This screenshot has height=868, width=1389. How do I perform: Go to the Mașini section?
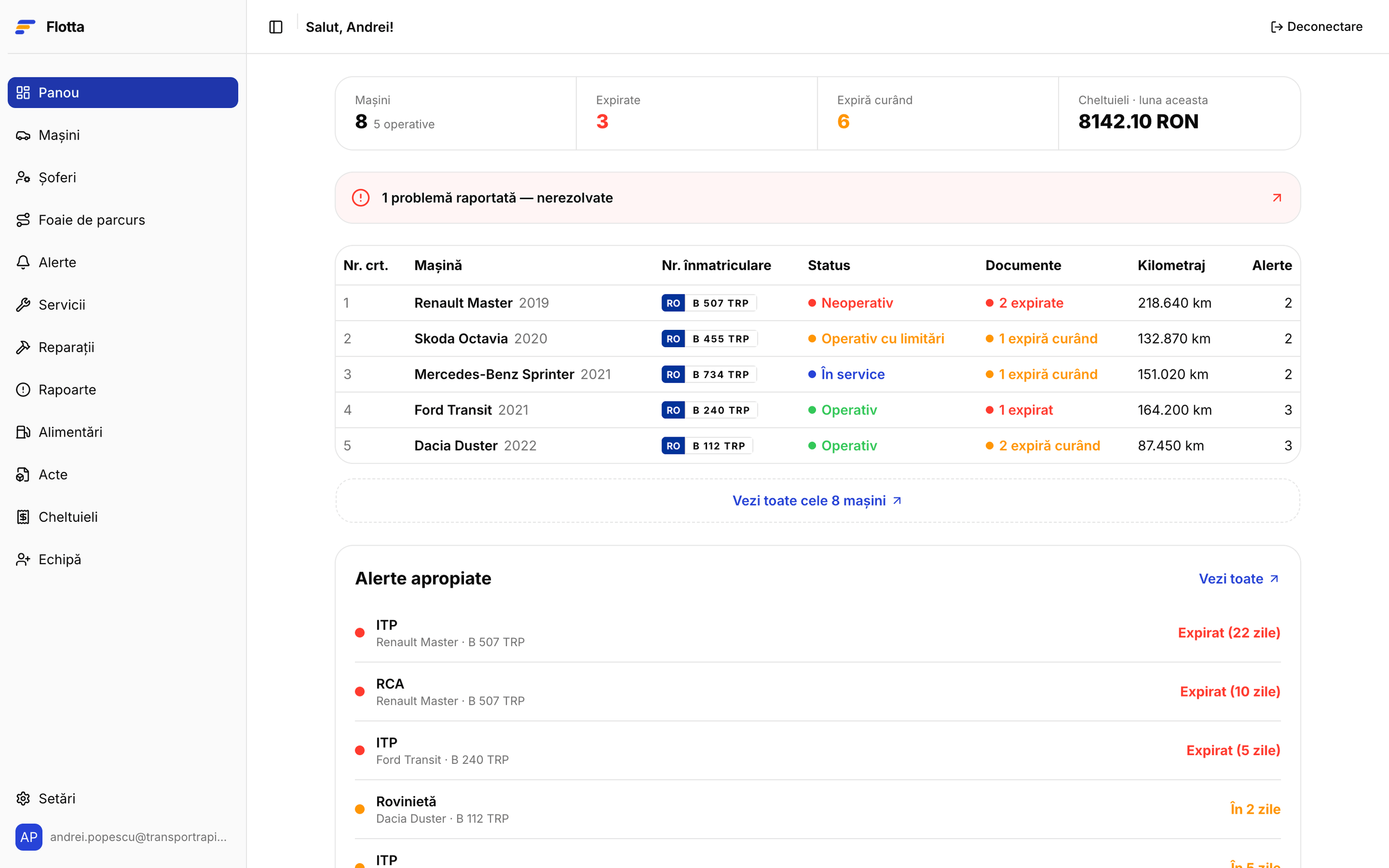click(x=123, y=135)
